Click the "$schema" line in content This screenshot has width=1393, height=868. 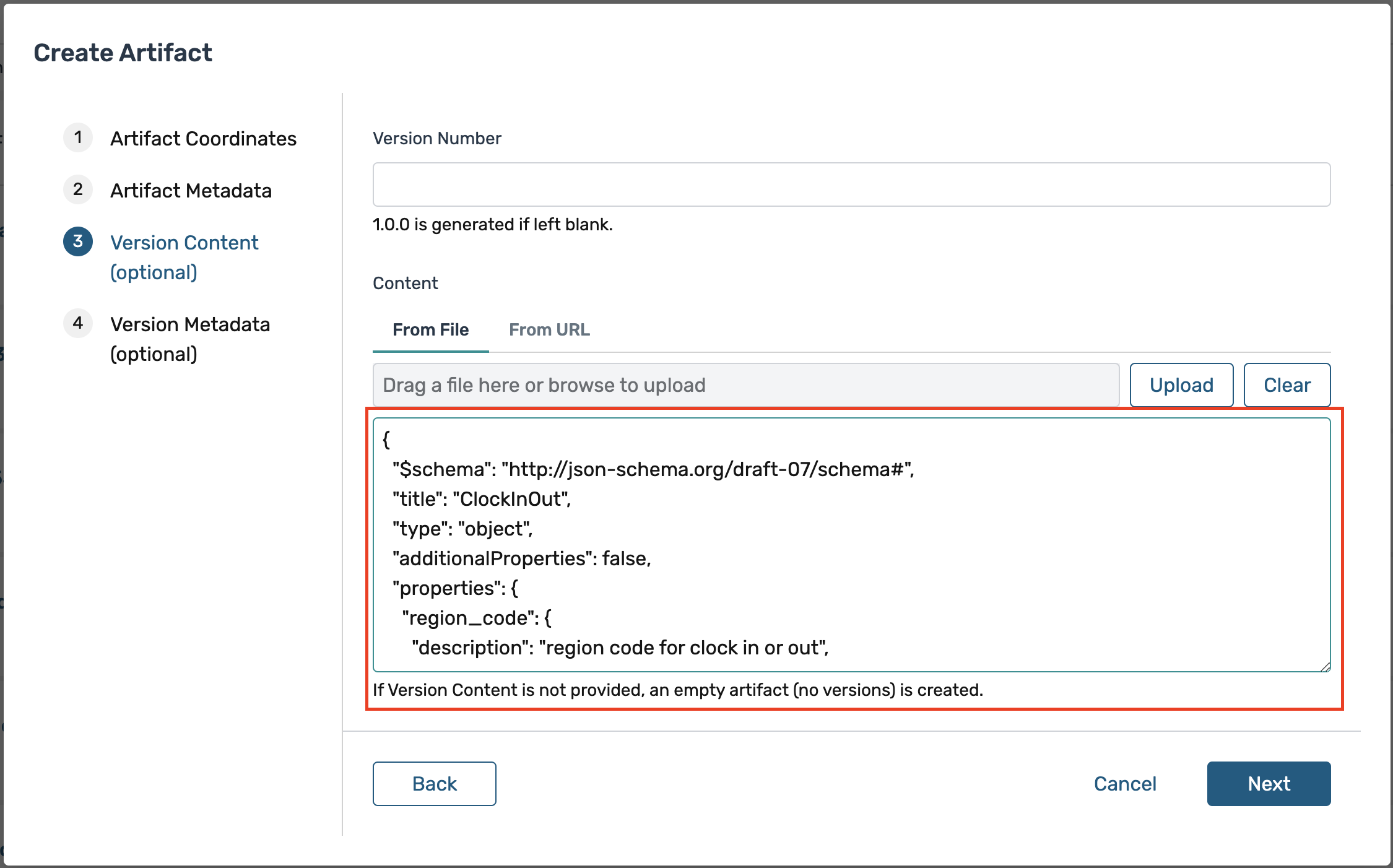pos(653,469)
